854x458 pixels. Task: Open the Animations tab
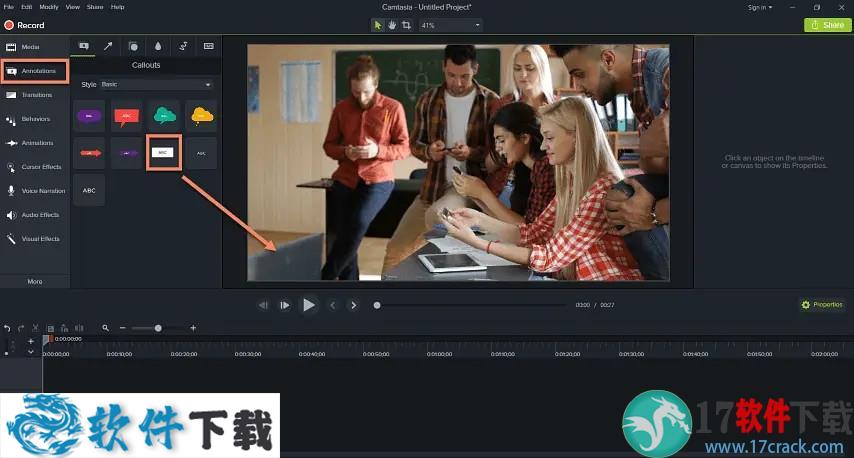(x=34, y=143)
